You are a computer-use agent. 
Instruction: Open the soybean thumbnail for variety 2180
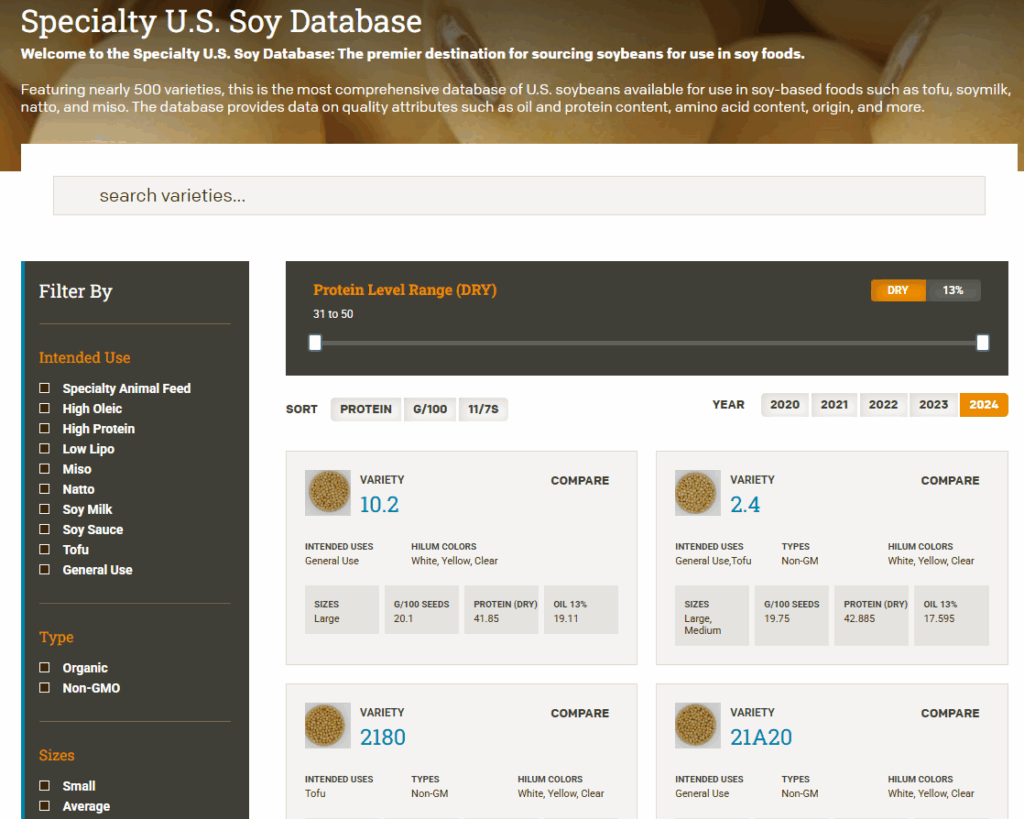click(x=327, y=726)
